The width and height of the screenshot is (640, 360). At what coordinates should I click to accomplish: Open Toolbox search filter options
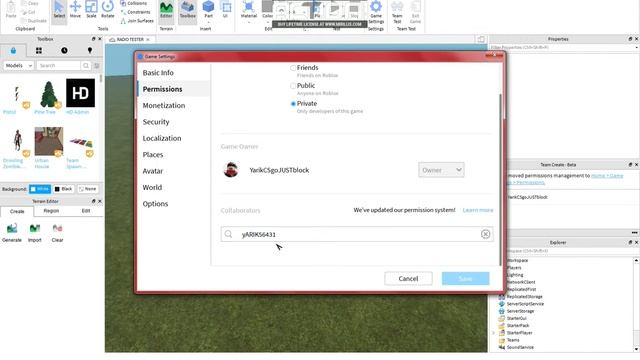[x=97, y=65]
